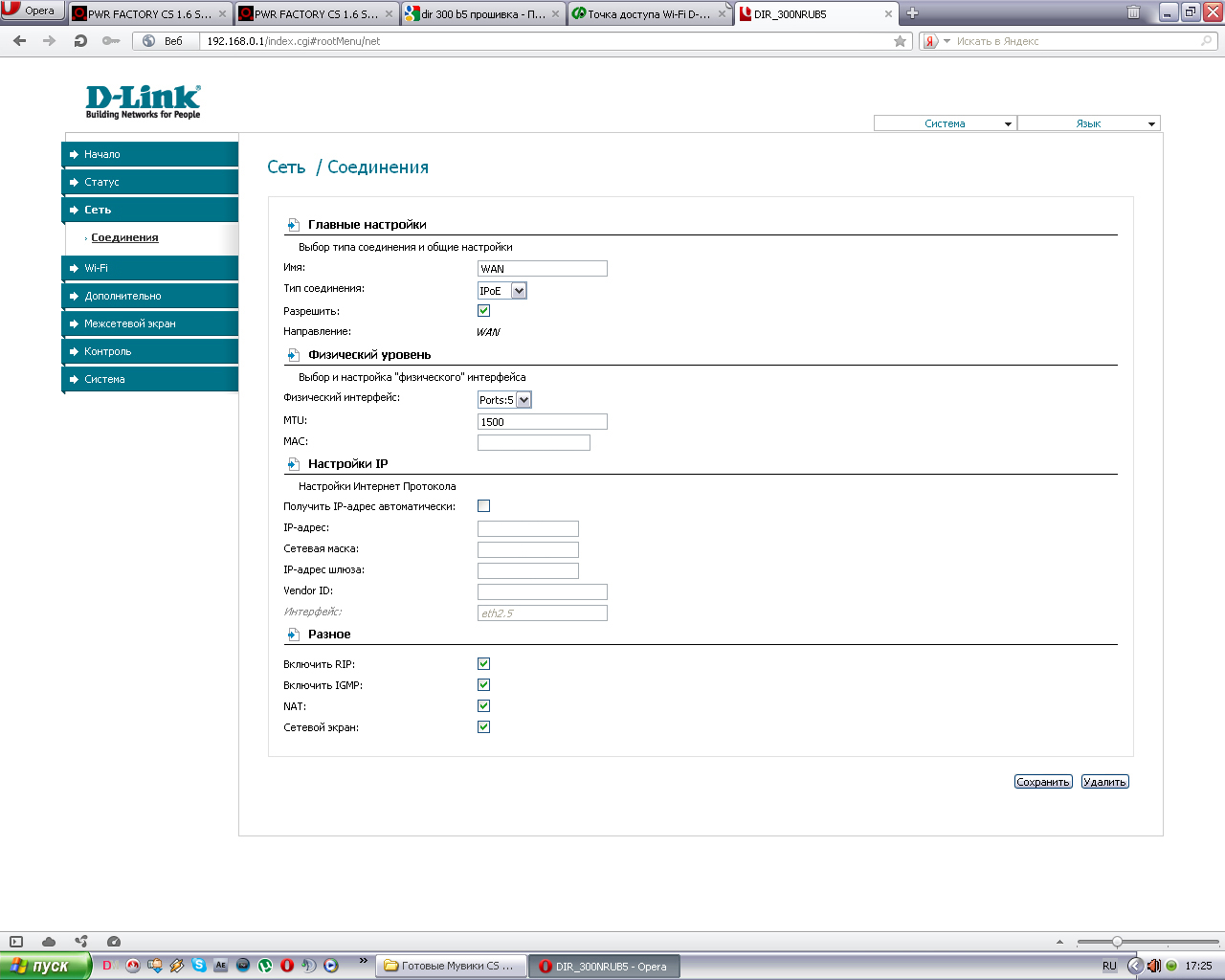
Task: Click the browser back arrow
Action: click(x=20, y=41)
